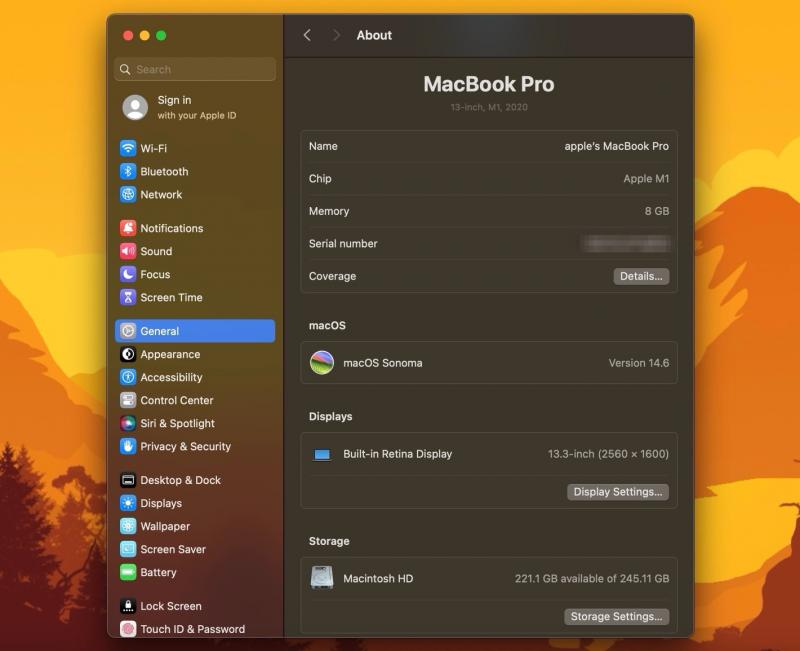The width and height of the screenshot is (800, 651).
Task: Open Battery settings via the green icon
Action: point(128,572)
